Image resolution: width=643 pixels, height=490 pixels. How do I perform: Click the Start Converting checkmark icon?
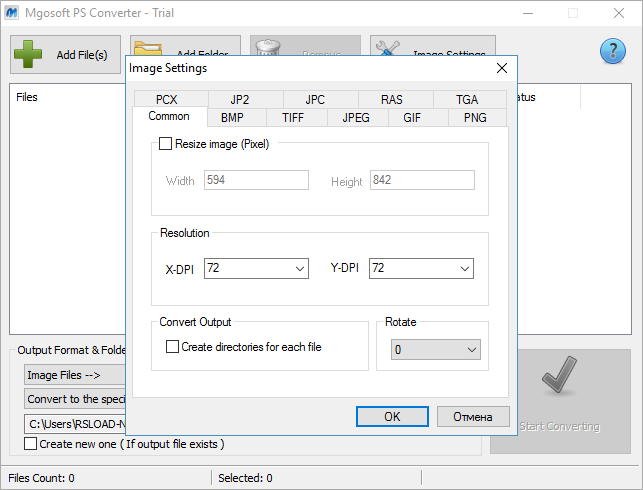560,374
